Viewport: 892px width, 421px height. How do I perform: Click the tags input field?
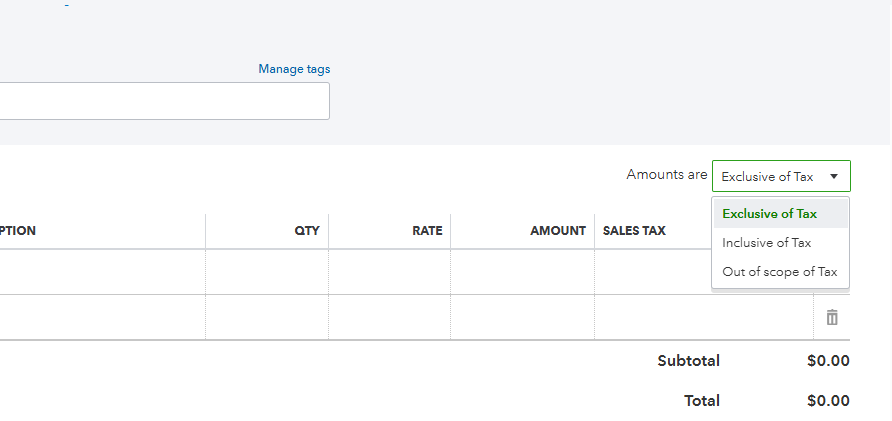click(x=164, y=101)
